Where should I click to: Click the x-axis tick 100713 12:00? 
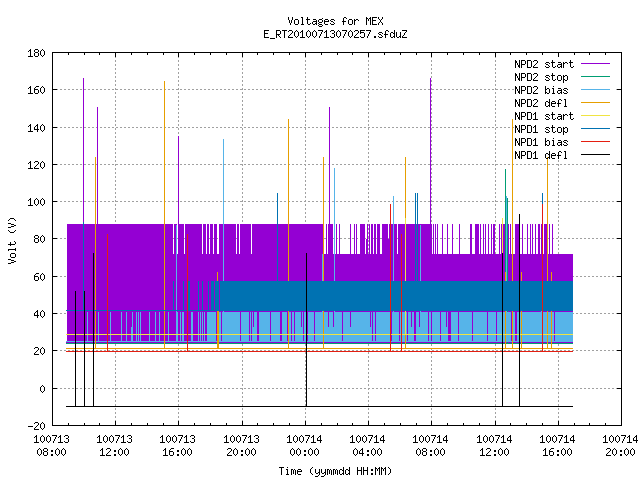115,446
